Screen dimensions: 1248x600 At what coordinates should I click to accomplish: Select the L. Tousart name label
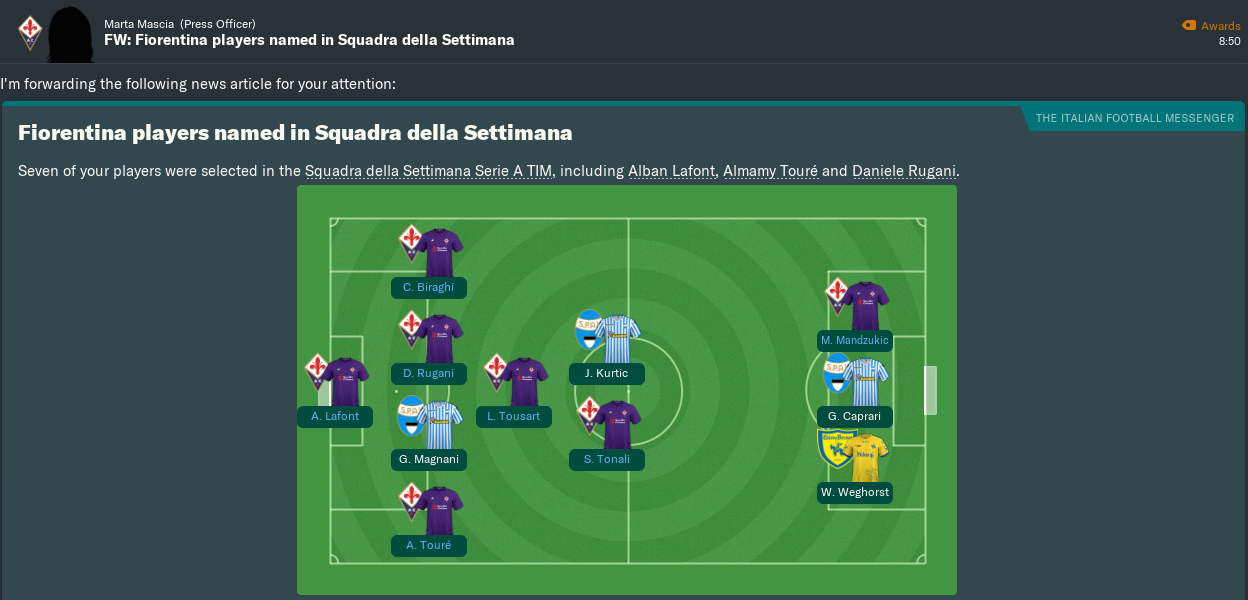(513, 416)
